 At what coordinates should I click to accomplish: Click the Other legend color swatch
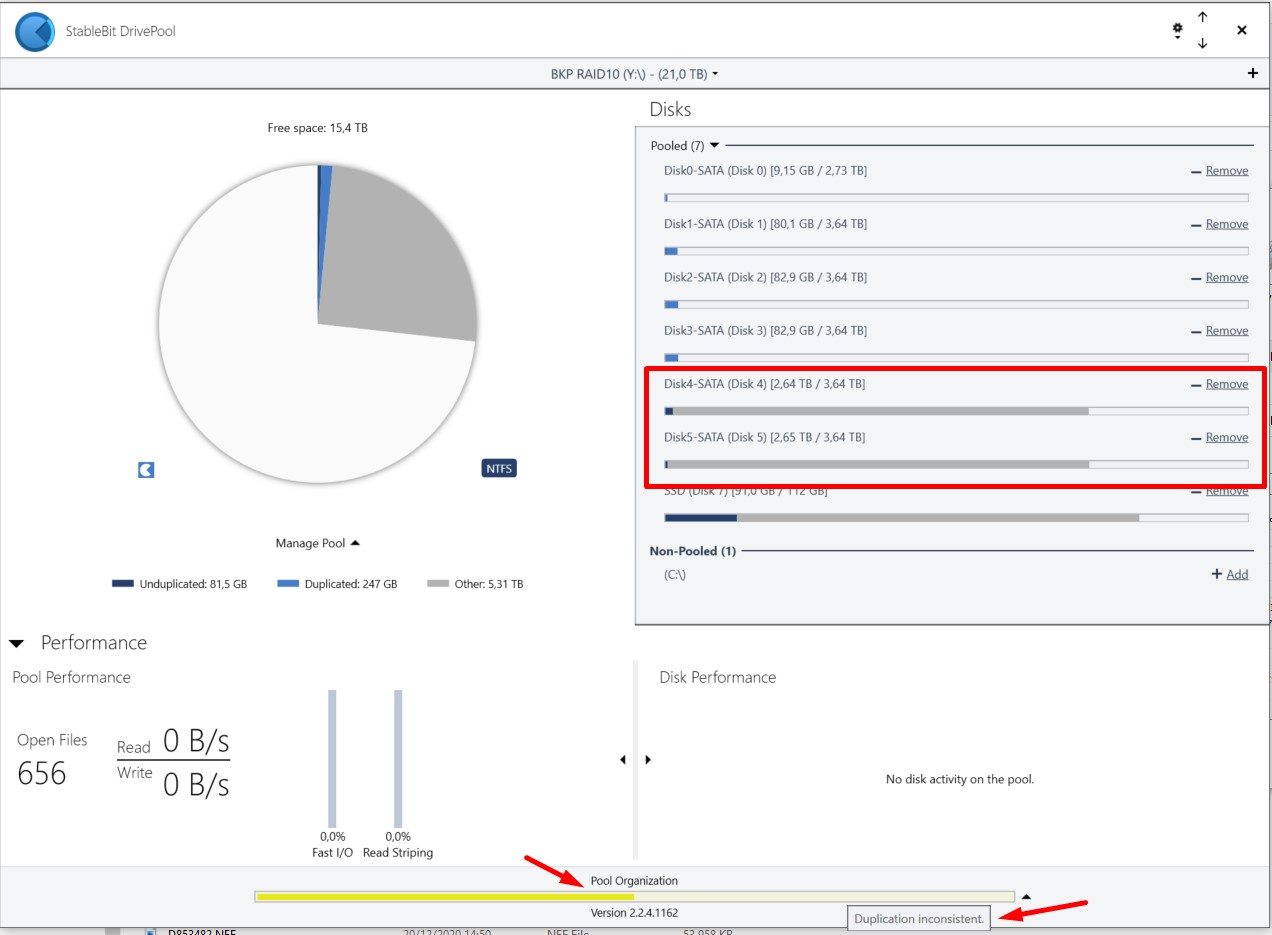(x=437, y=584)
